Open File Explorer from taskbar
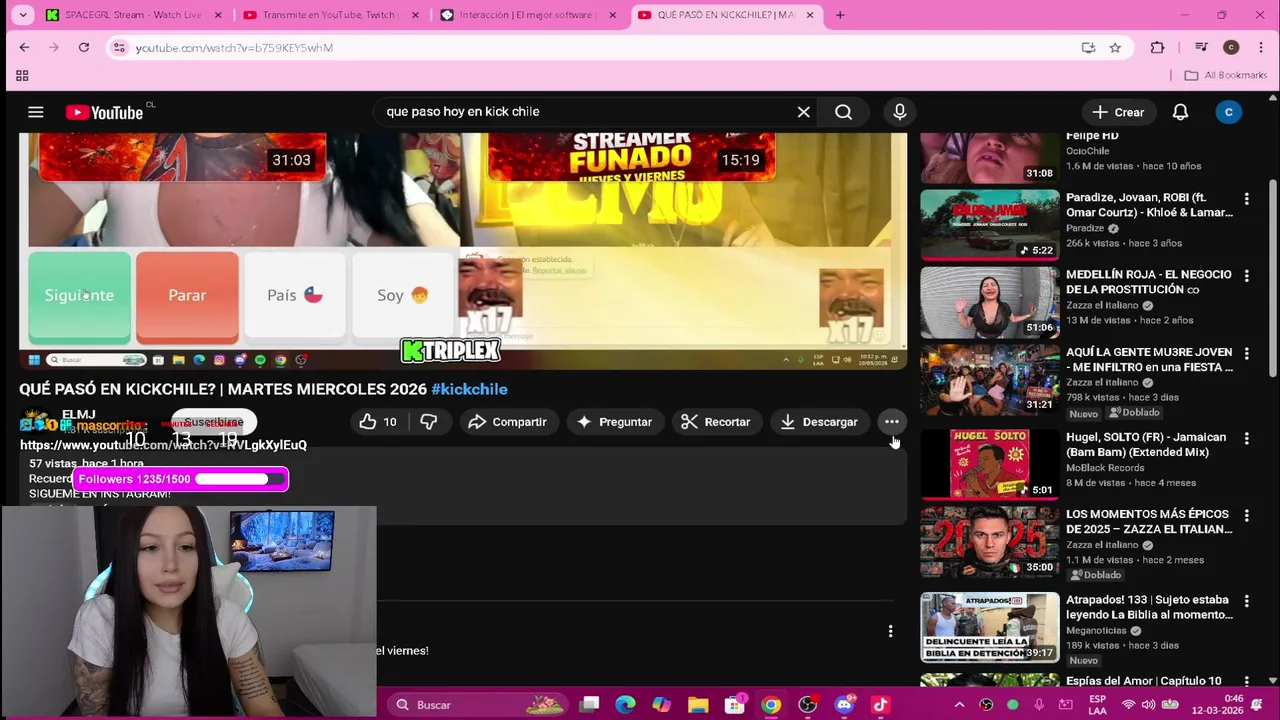The height and width of the screenshot is (720, 1280). pyautogui.click(x=698, y=705)
